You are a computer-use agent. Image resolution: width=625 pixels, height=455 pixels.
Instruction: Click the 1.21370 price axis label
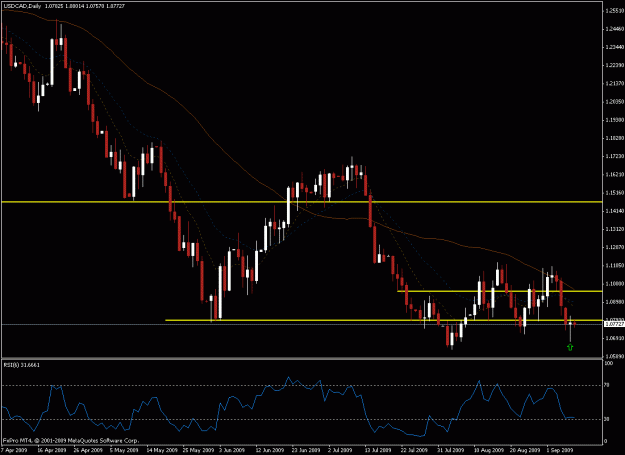click(x=614, y=83)
